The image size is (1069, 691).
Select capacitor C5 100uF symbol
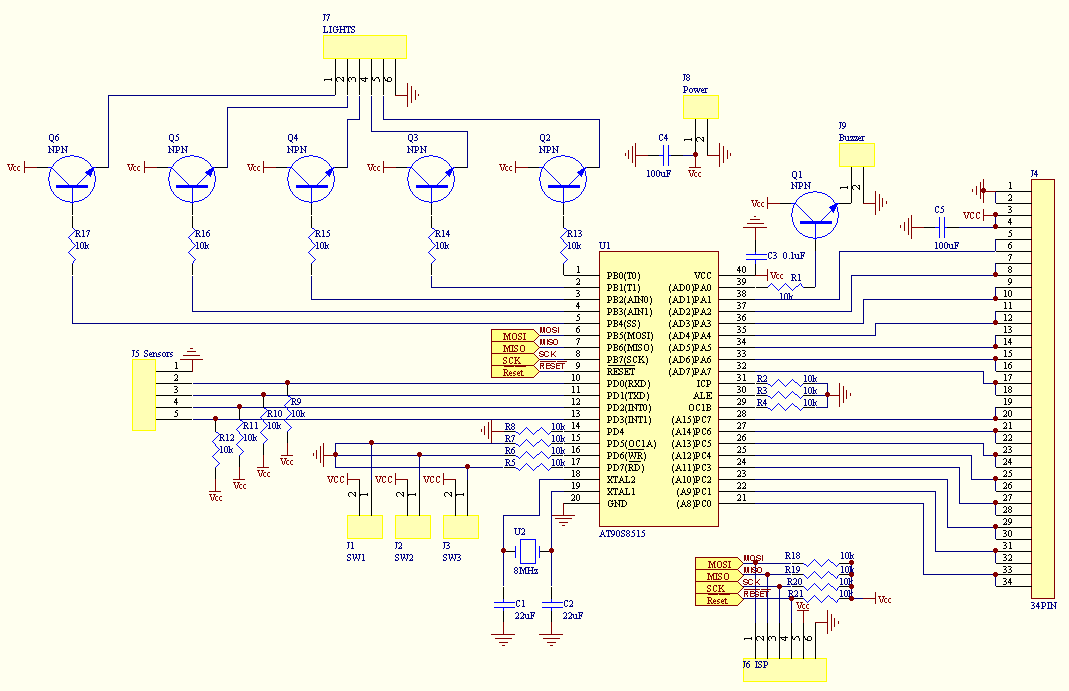(x=941, y=226)
